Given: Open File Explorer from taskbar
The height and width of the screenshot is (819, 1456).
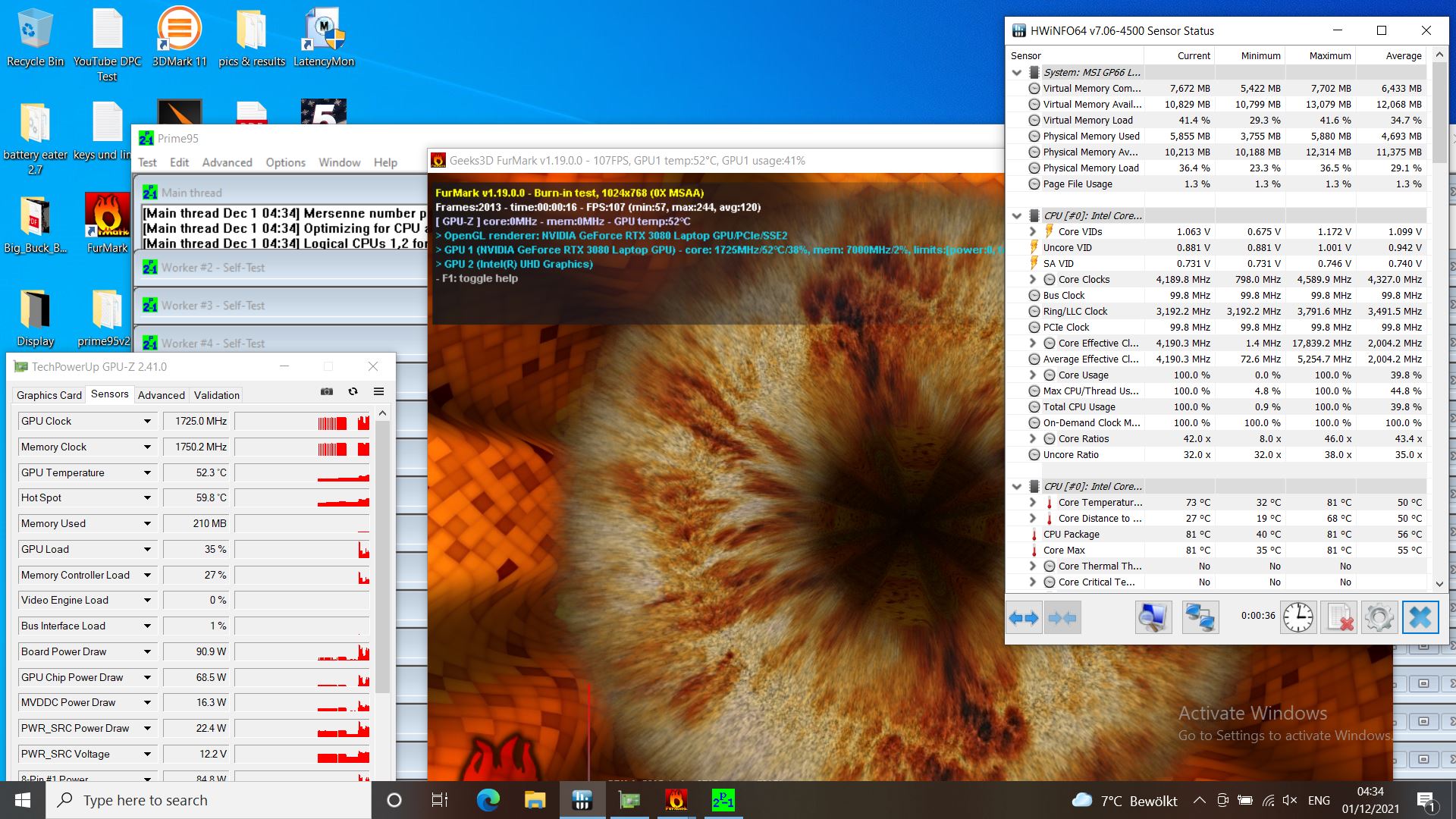Looking at the screenshot, I should [x=535, y=800].
